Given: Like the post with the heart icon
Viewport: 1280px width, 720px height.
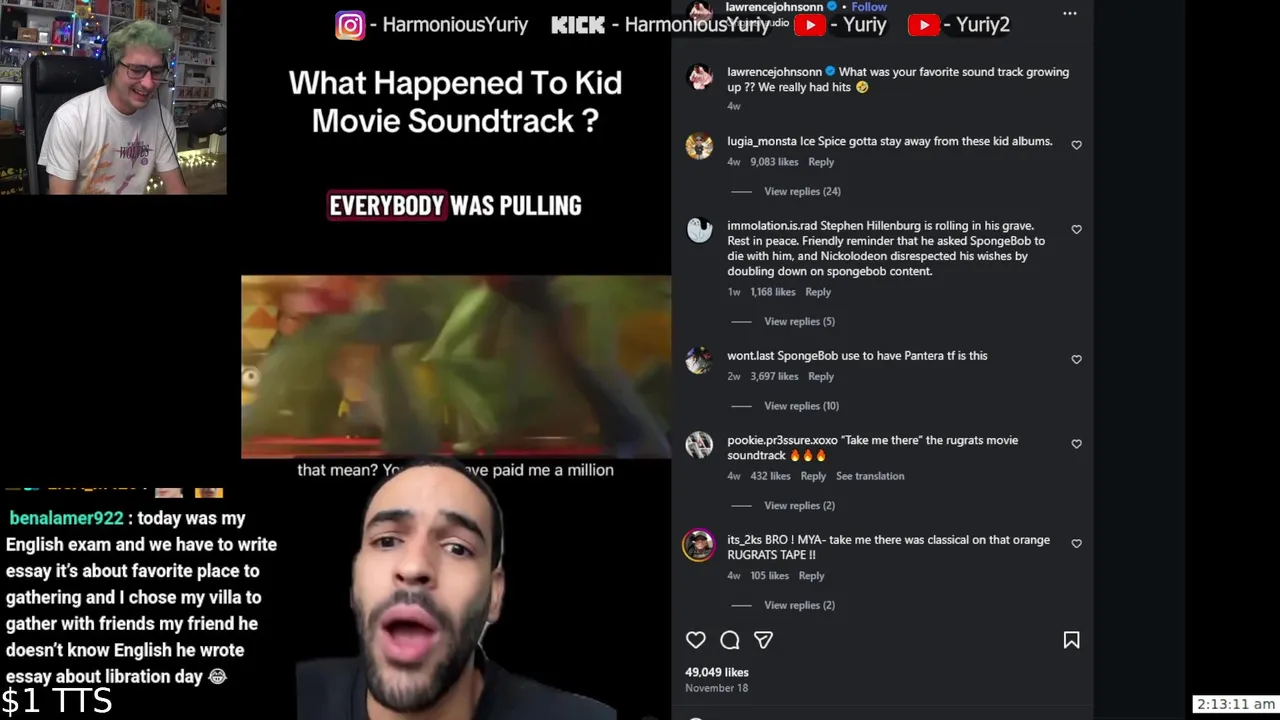Looking at the screenshot, I should [696, 640].
